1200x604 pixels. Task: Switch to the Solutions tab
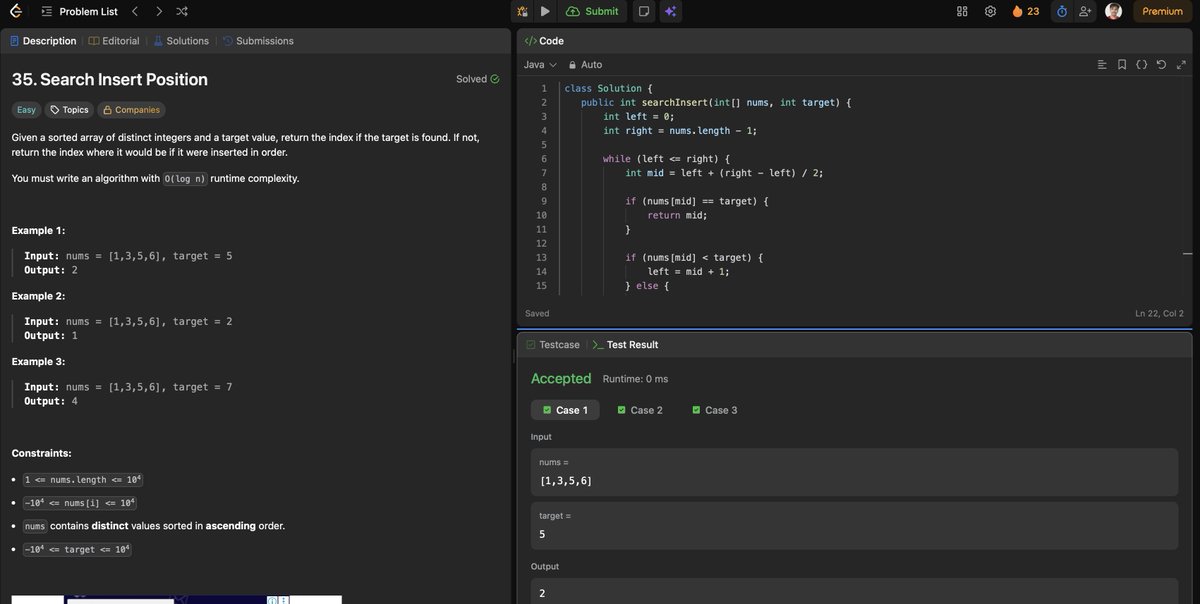pos(180,41)
